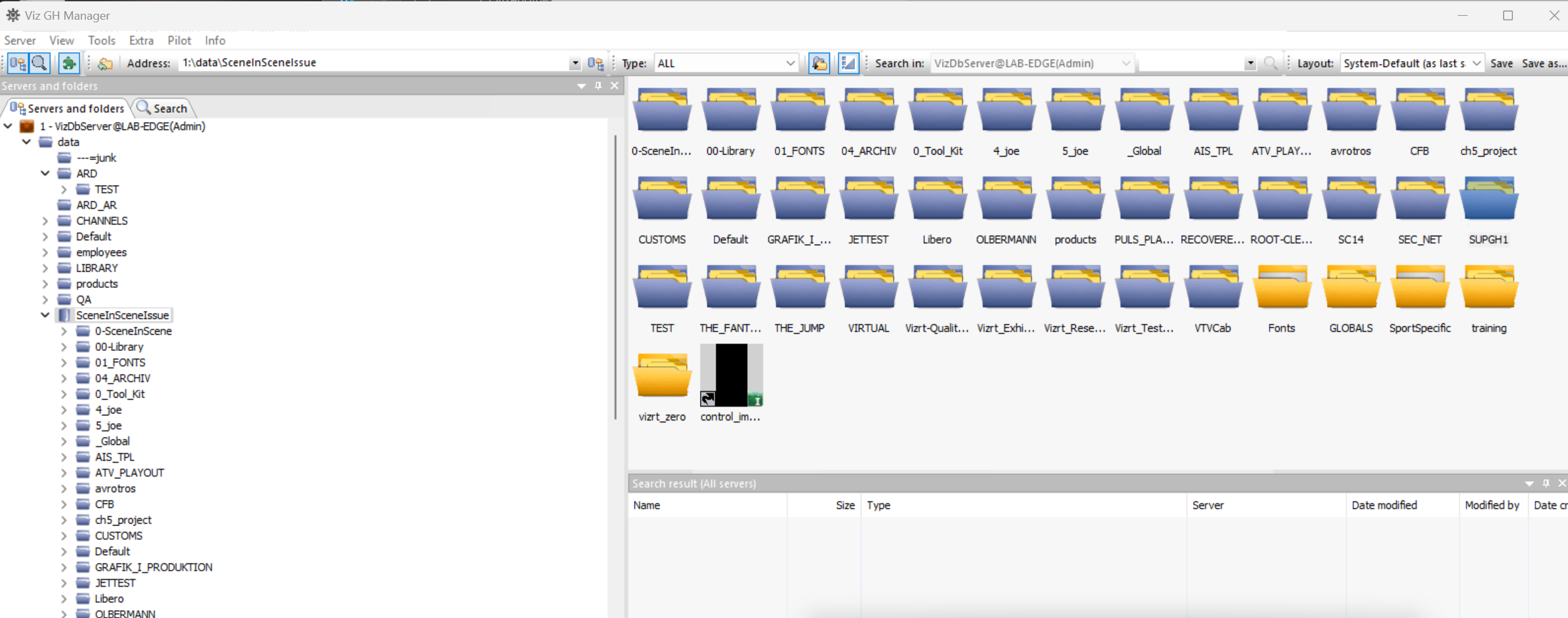
Task: Click the search text input field
Action: [x=1191, y=63]
